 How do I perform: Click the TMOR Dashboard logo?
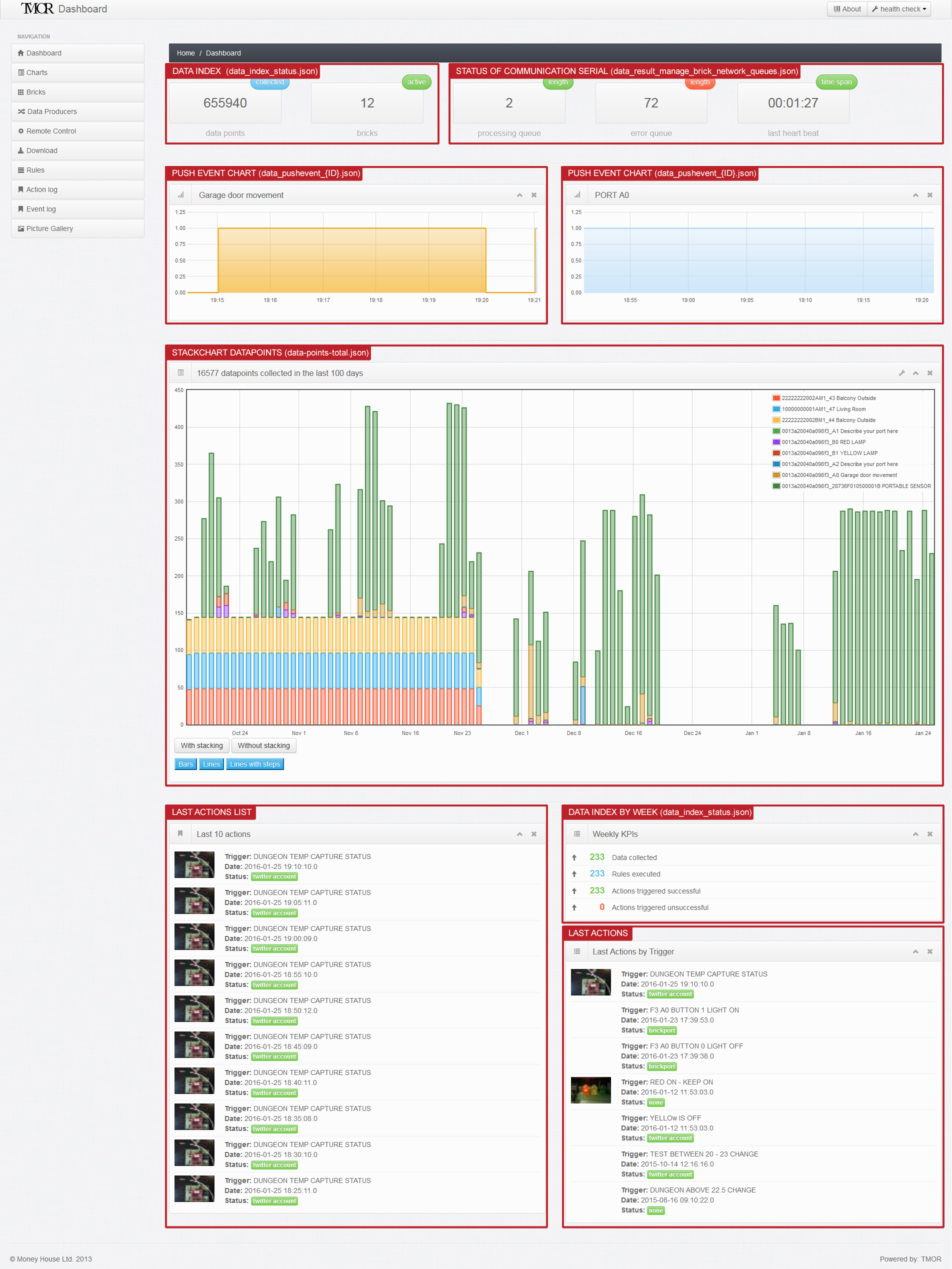coord(63,8)
